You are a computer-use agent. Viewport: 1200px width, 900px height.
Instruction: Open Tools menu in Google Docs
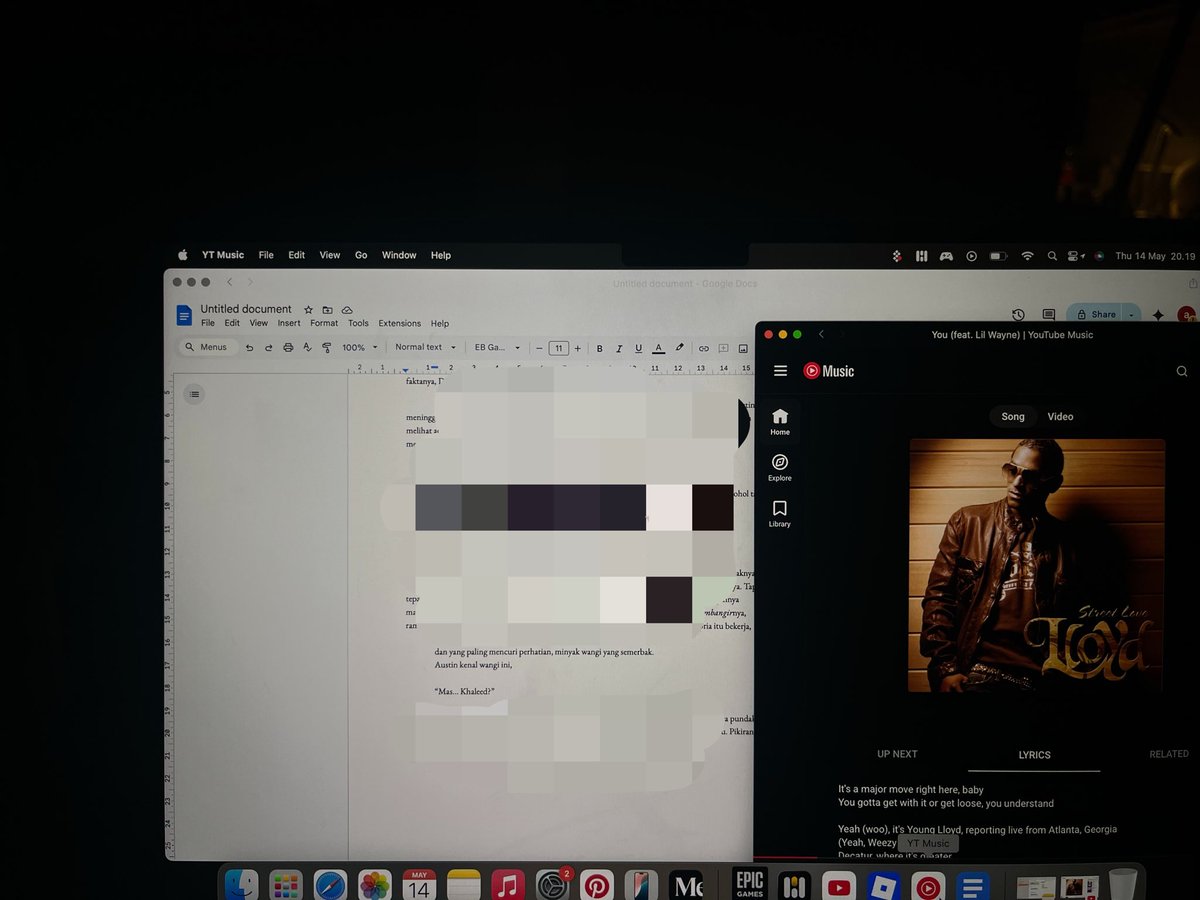click(x=358, y=323)
